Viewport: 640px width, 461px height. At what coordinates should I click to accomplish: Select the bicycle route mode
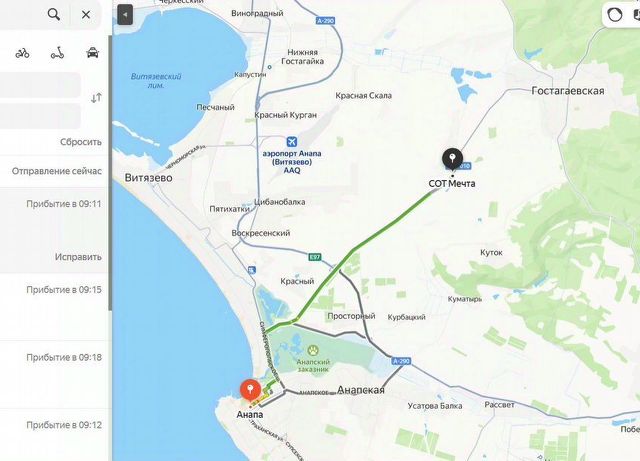click(x=22, y=53)
